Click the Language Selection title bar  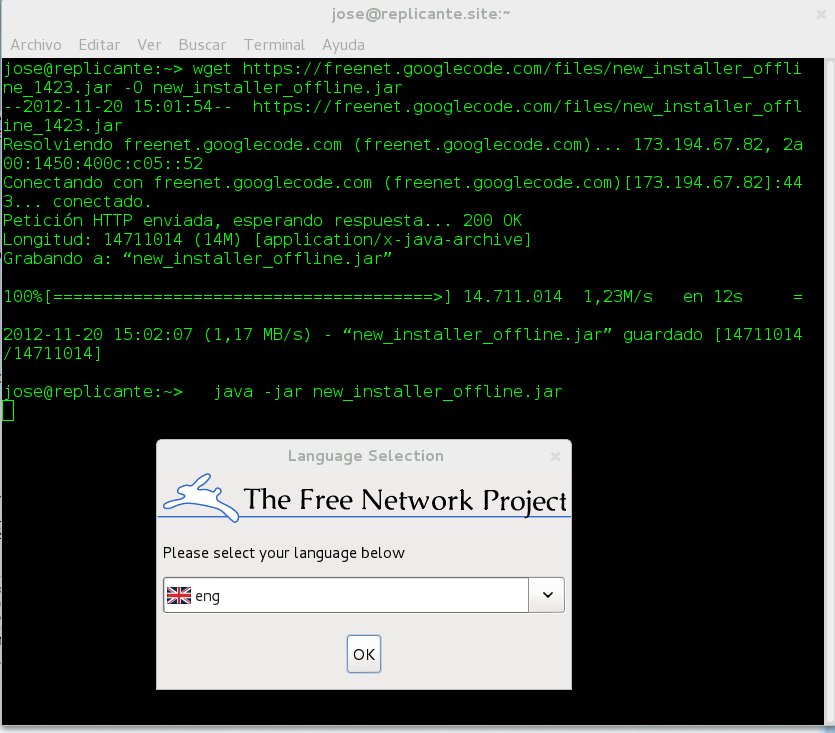click(x=365, y=456)
